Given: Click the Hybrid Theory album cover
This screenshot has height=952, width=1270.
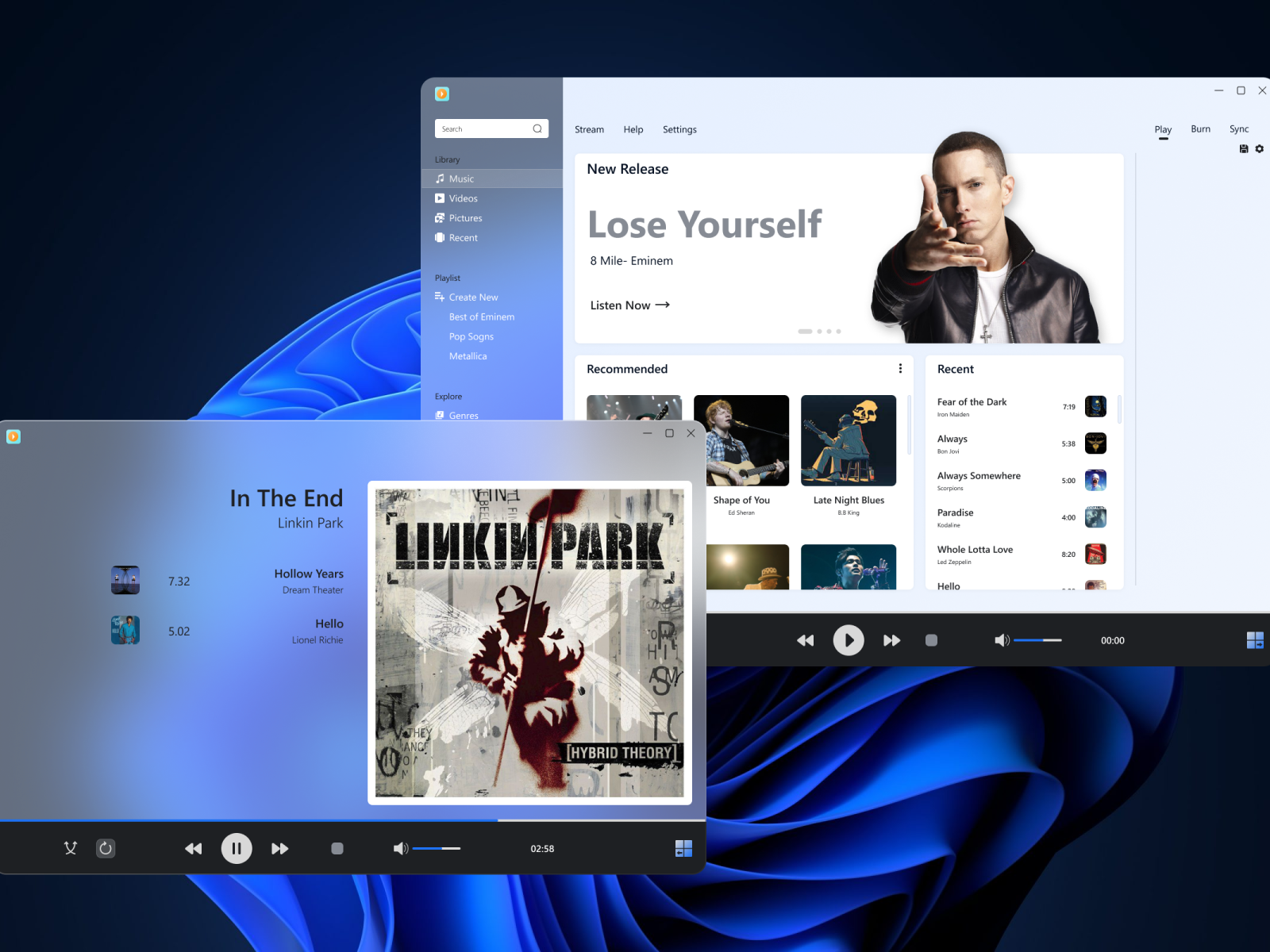Looking at the screenshot, I should pyautogui.click(x=529, y=643).
